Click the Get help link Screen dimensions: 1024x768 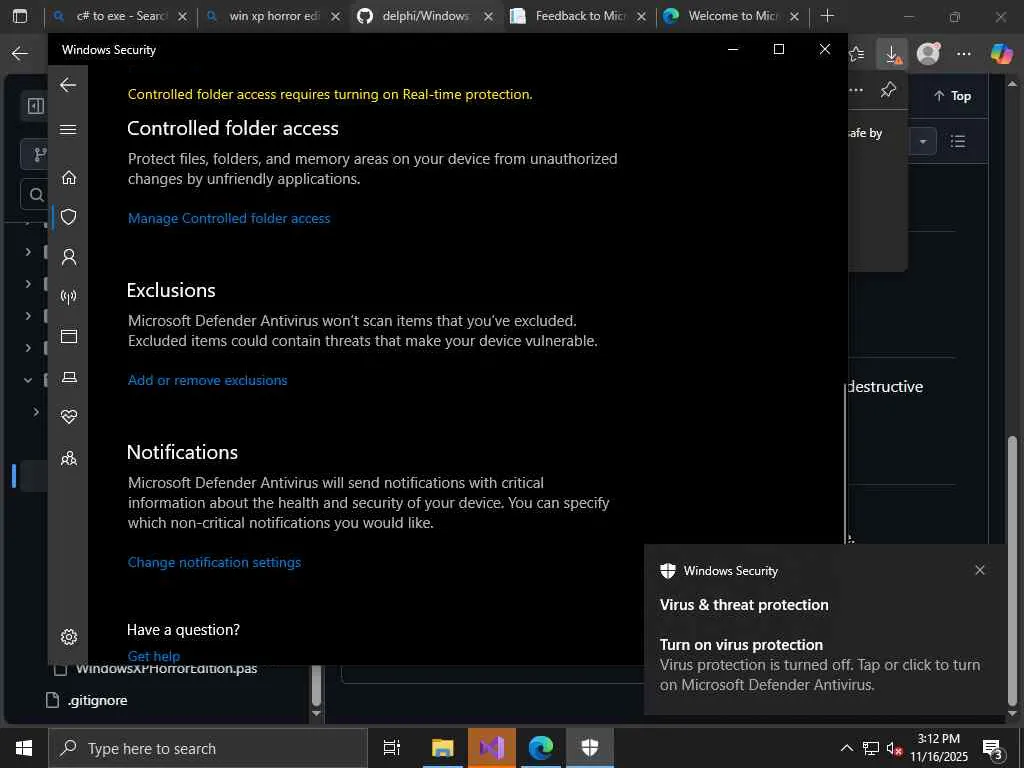(x=153, y=656)
